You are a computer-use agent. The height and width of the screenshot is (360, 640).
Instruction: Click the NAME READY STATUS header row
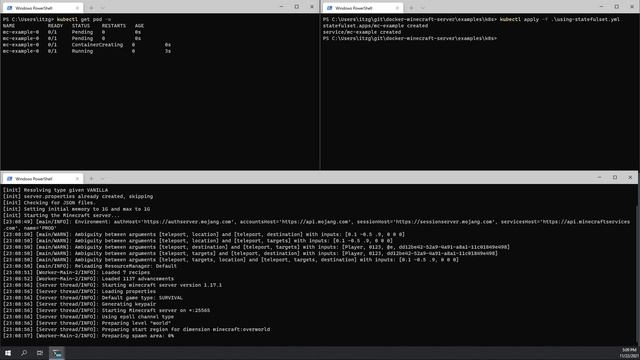(73, 26)
